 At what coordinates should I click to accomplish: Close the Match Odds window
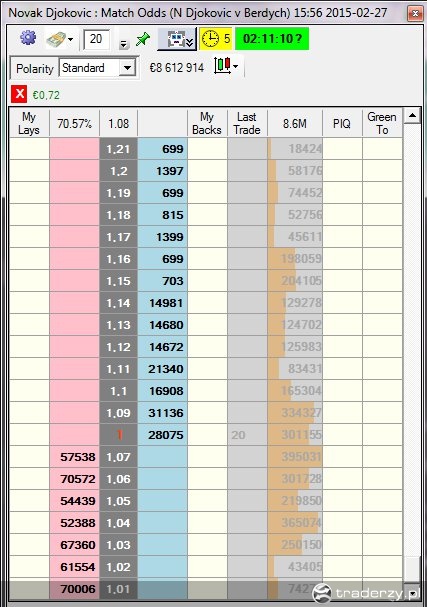click(x=415, y=14)
